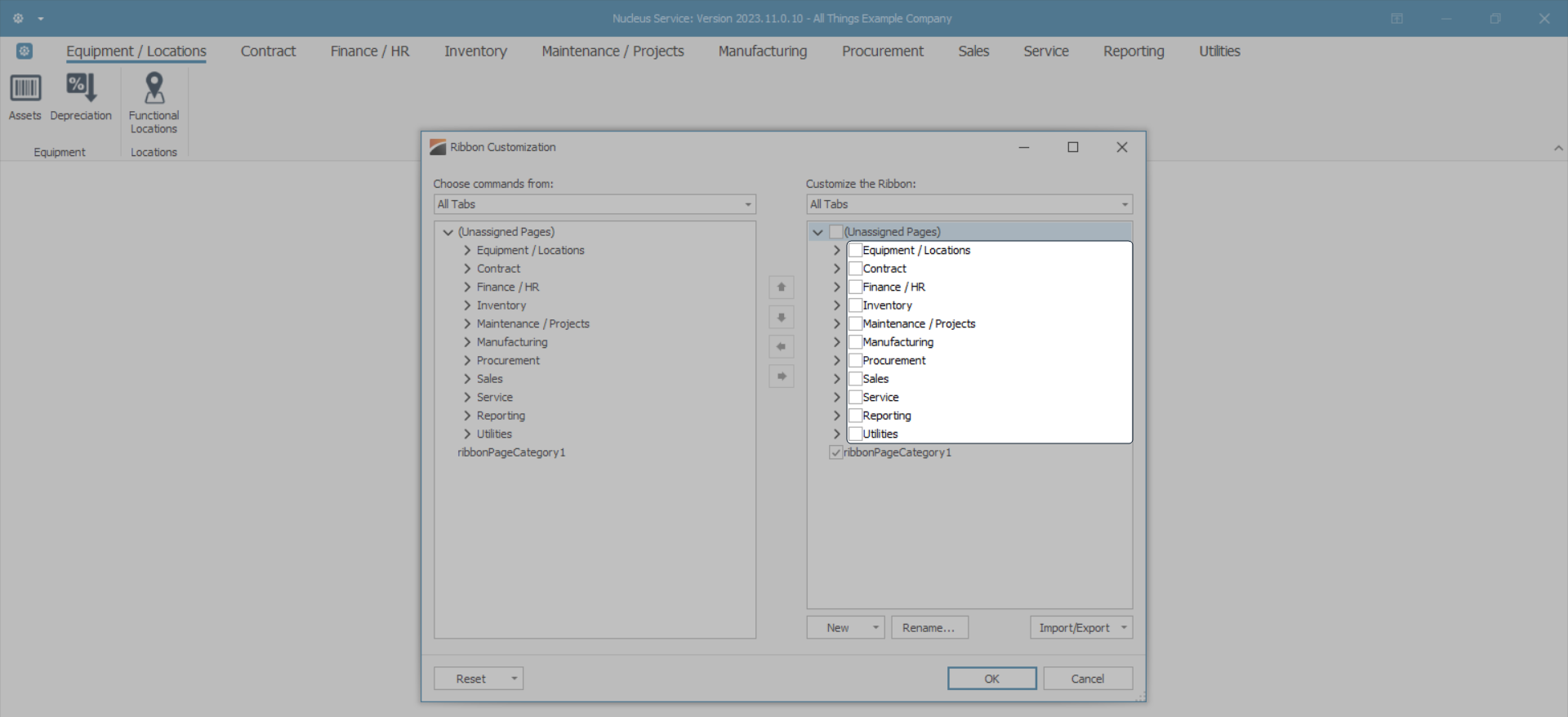The image size is (1568, 717).
Task: Collapse the ribbon with the chevron at its right edge
Action: [x=1558, y=148]
